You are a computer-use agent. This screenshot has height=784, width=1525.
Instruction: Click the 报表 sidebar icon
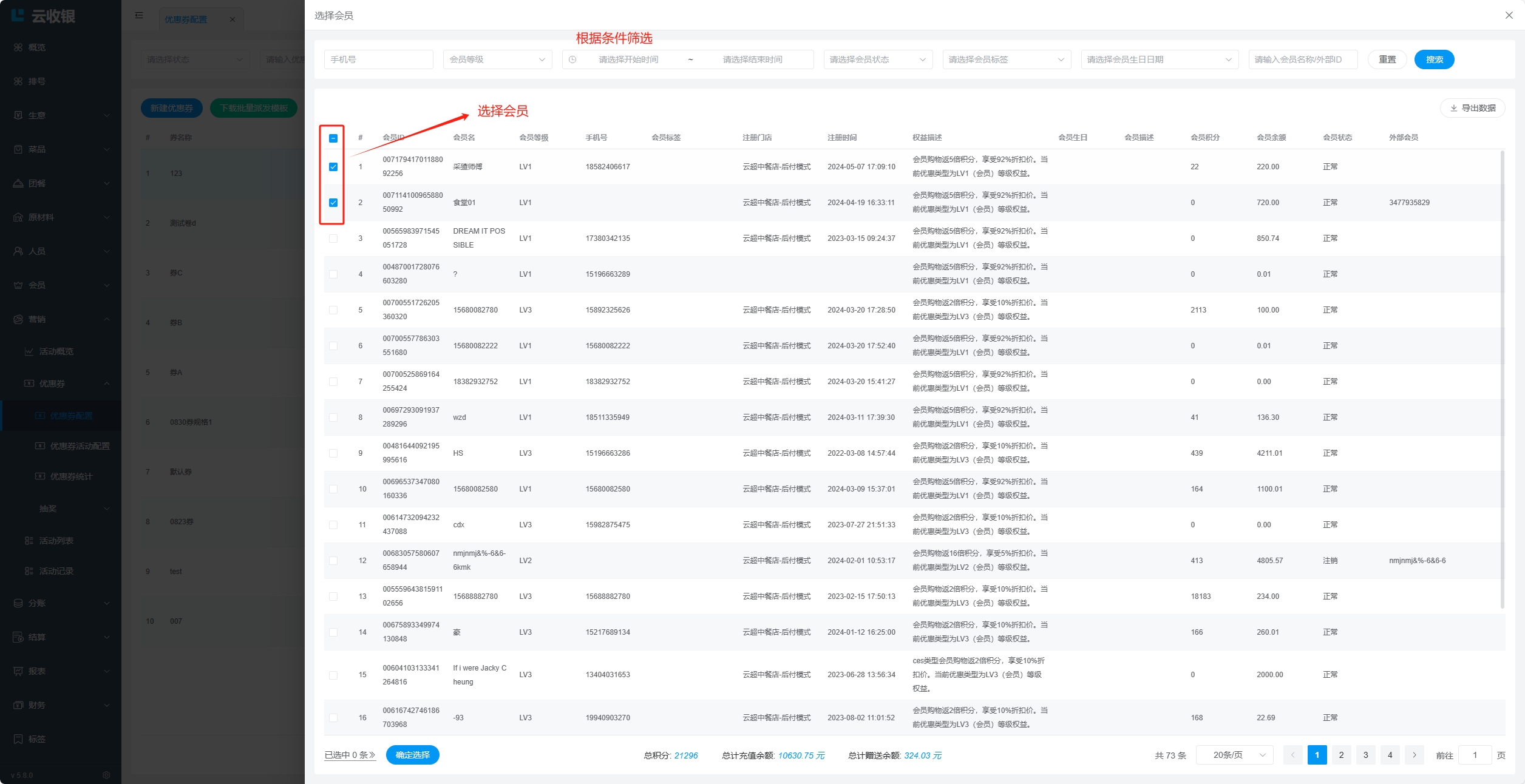18,671
